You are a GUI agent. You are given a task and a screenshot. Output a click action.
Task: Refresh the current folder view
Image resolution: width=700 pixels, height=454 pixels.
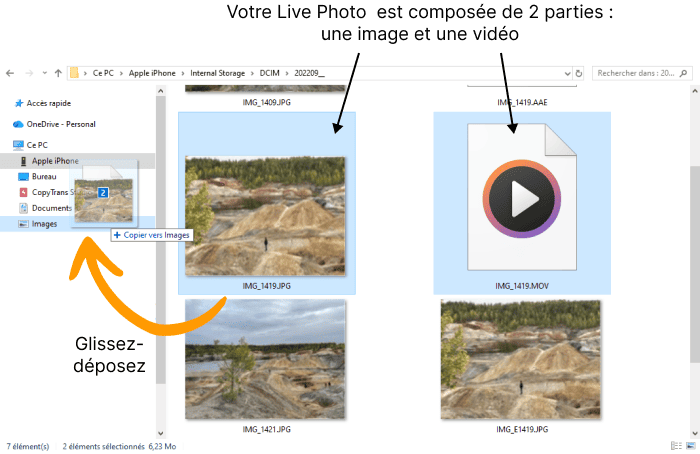[579, 74]
